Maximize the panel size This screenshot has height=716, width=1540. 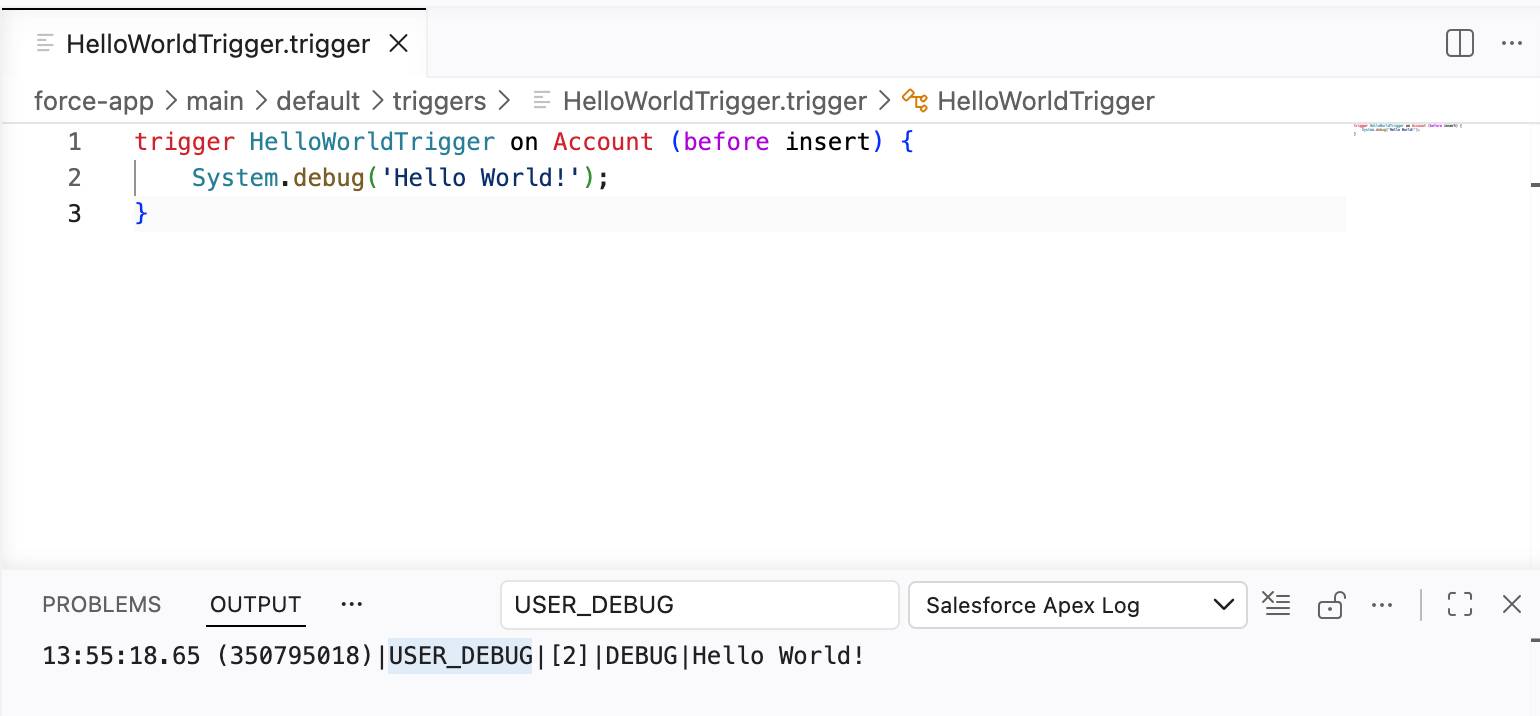click(x=1460, y=604)
